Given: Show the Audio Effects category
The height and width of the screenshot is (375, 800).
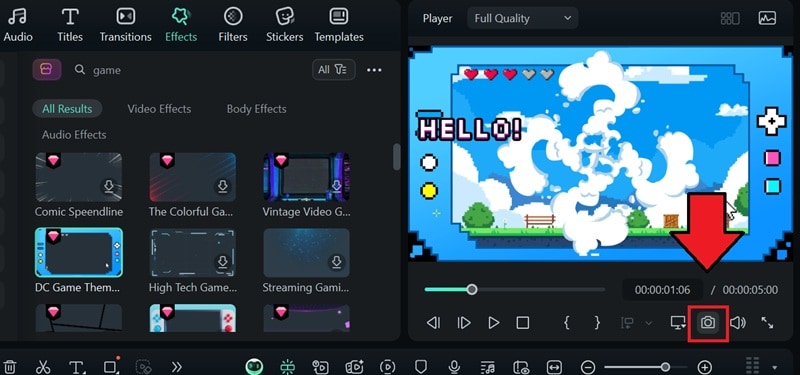Looking at the screenshot, I should pos(74,135).
